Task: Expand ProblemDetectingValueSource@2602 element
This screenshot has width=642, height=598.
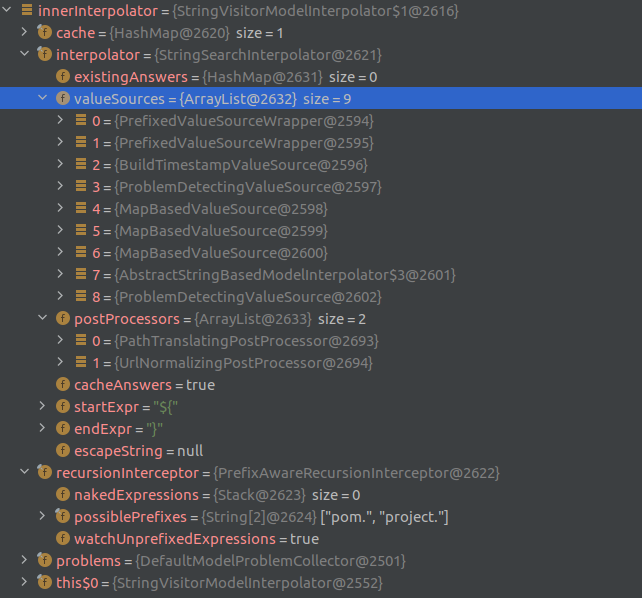Action: coord(60,296)
